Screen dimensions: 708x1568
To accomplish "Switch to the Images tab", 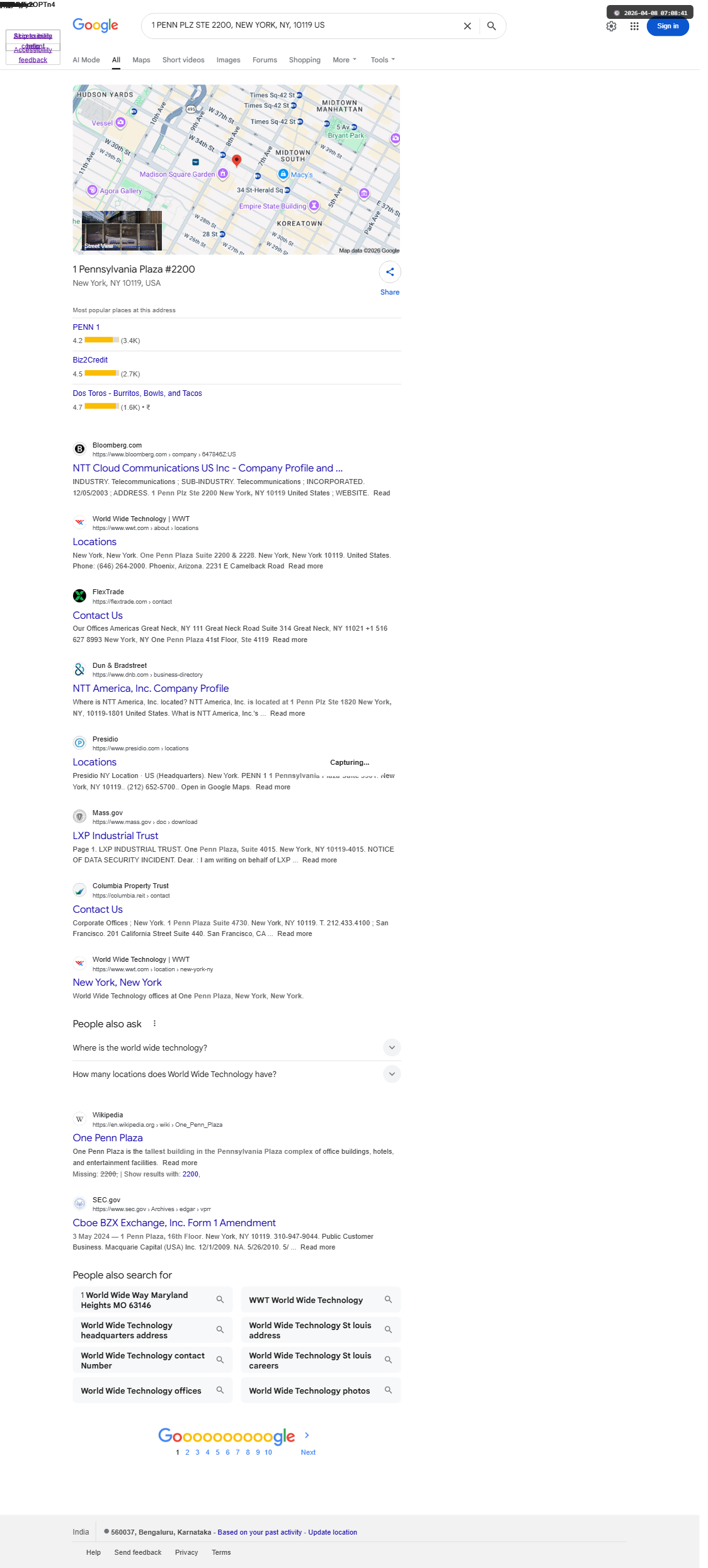I will tap(228, 60).
